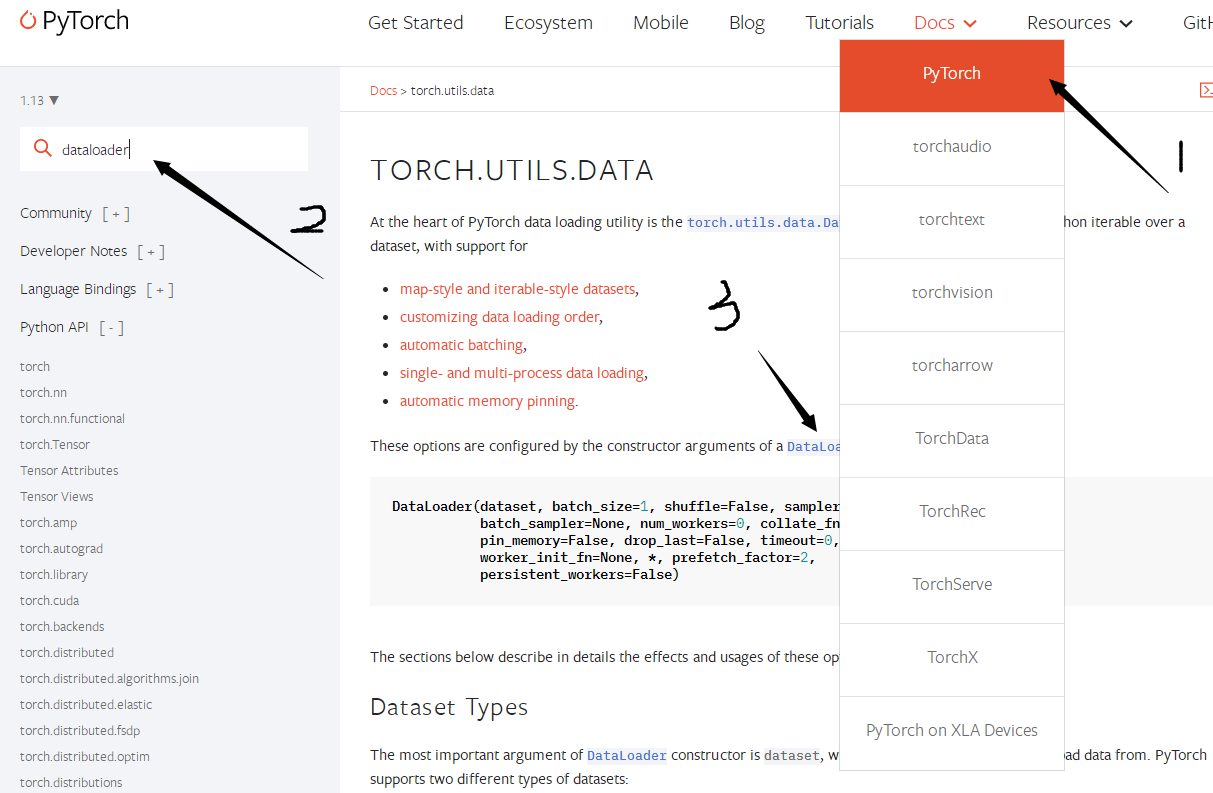Open the Tutorials menu item

tap(840, 23)
